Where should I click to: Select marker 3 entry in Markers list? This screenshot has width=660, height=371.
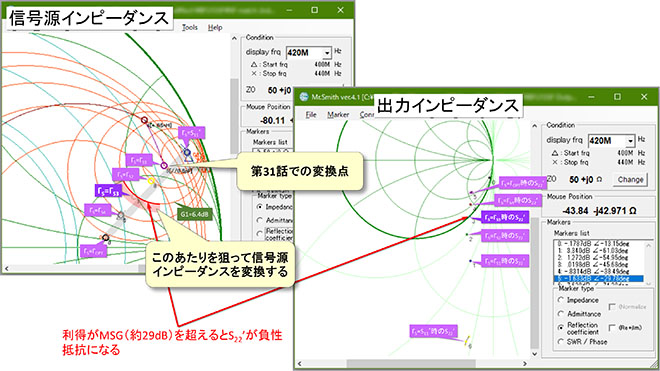pos(599,264)
